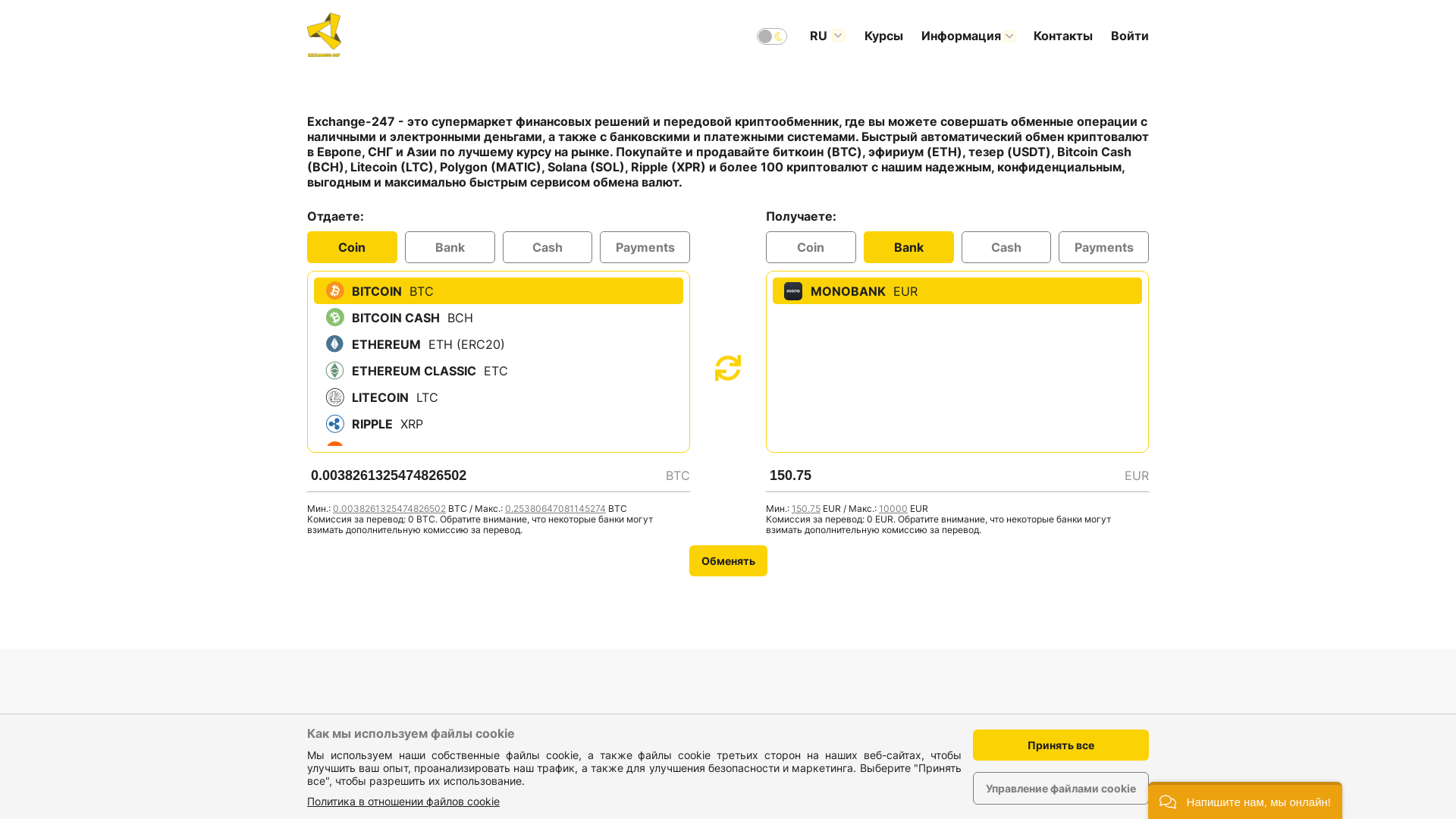The width and height of the screenshot is (1456, 819).
Task: Choose the Ethereum Classic ETC icon
Action: (x=334, y=371)
